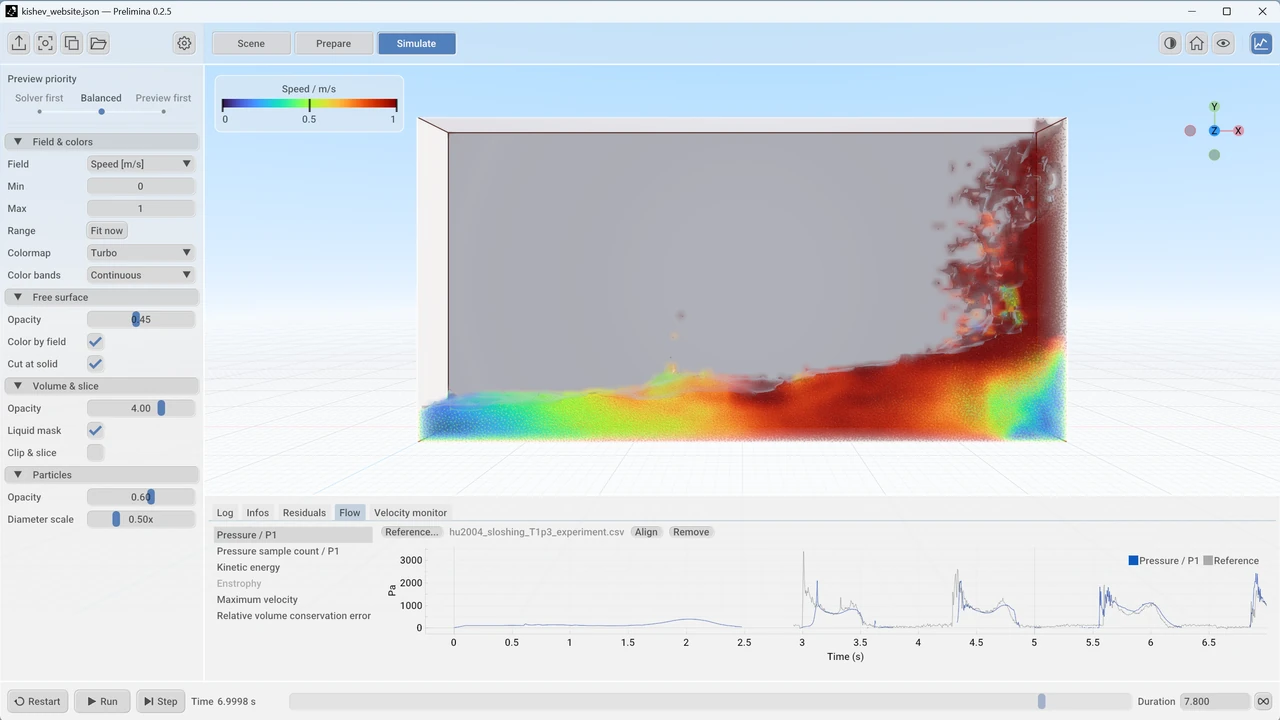This screenshot has height=720, width=1280.
Task: Switch to the Prepare tab
Action: [x=334, y=43]
